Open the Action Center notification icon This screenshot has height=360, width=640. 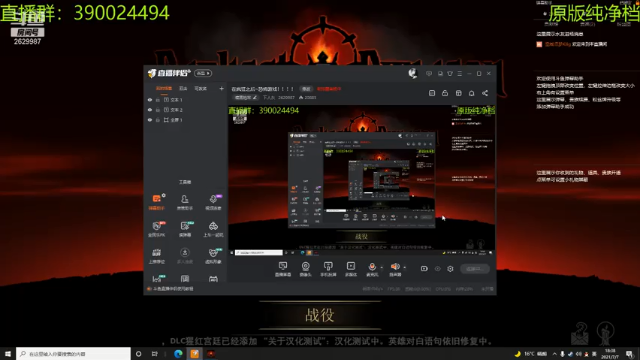pos(630,354)
